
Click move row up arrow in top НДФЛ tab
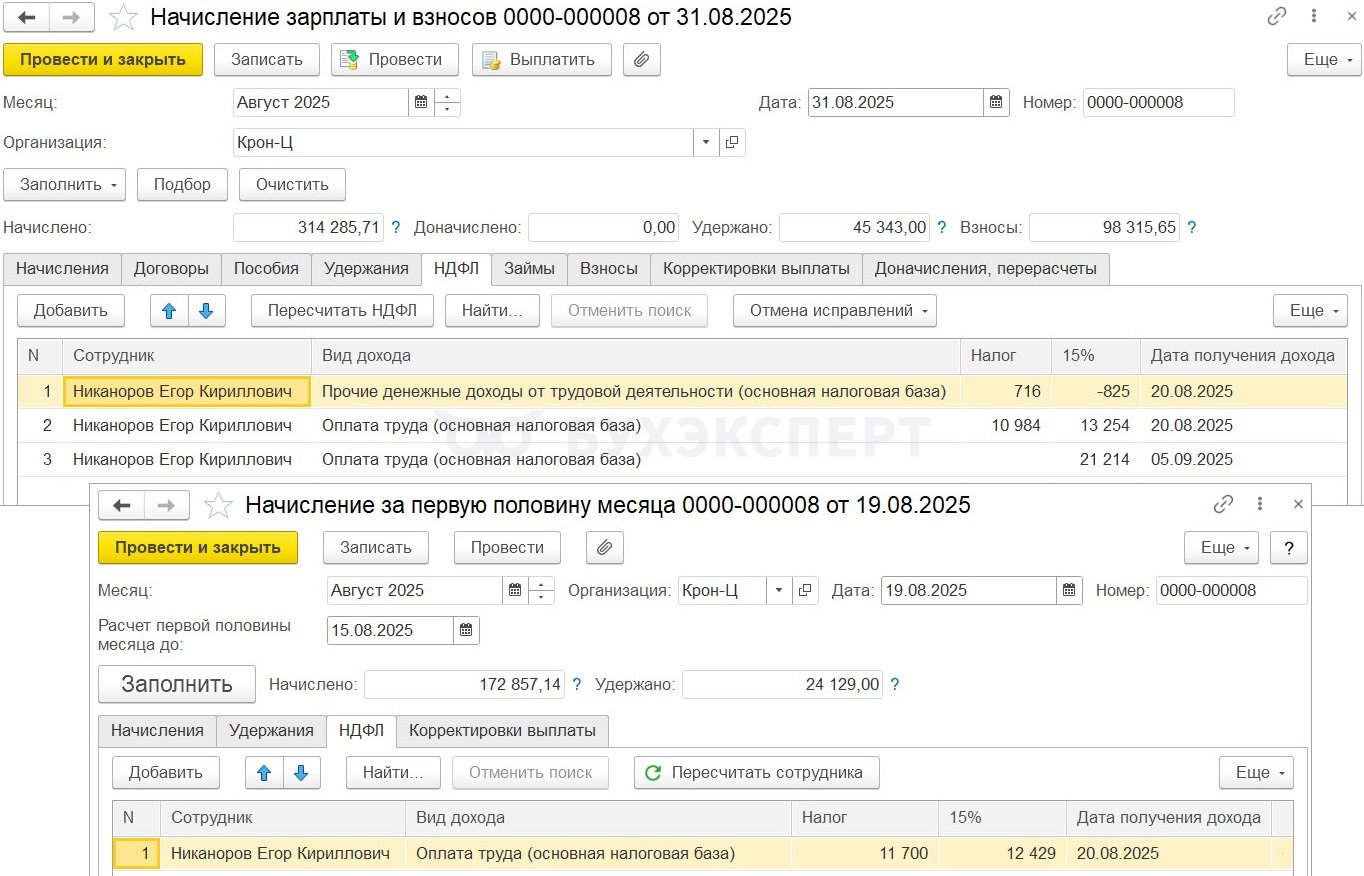(169, 311)
